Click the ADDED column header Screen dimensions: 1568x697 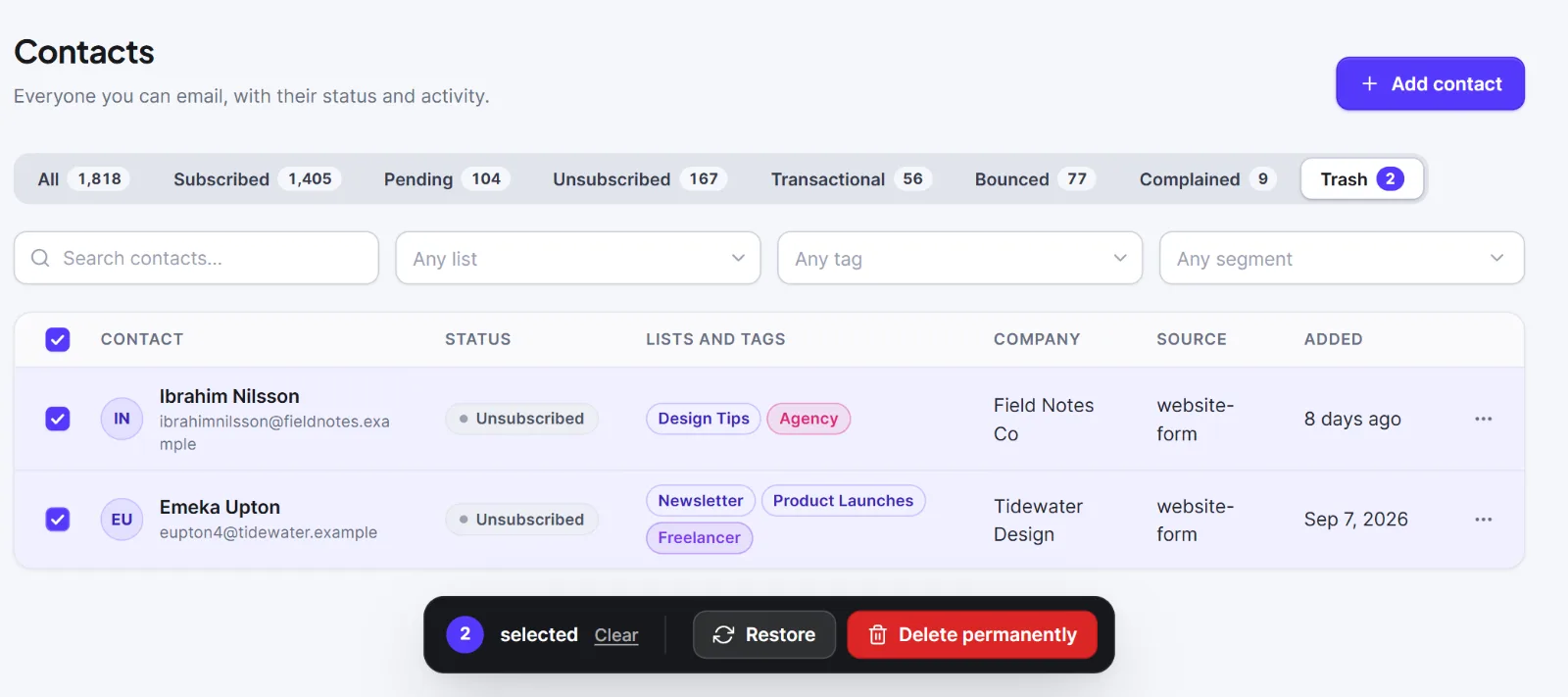click(1333, 339)
